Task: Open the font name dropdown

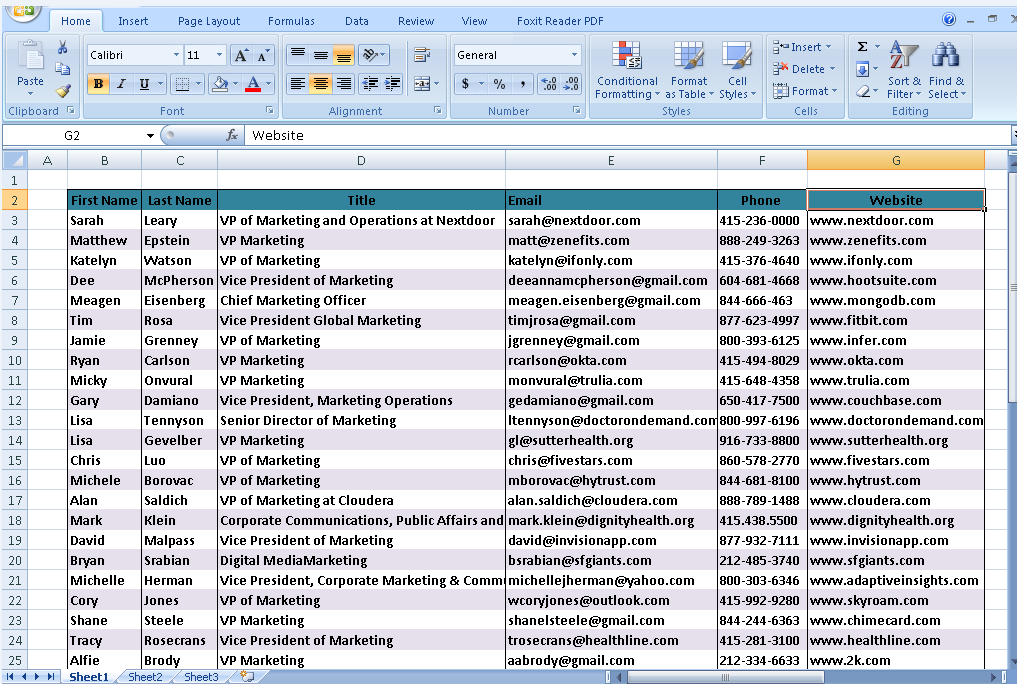Action: 176,54
